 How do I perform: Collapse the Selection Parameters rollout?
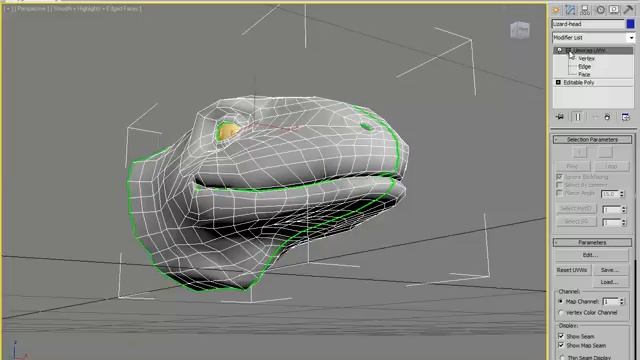[592, 140]
